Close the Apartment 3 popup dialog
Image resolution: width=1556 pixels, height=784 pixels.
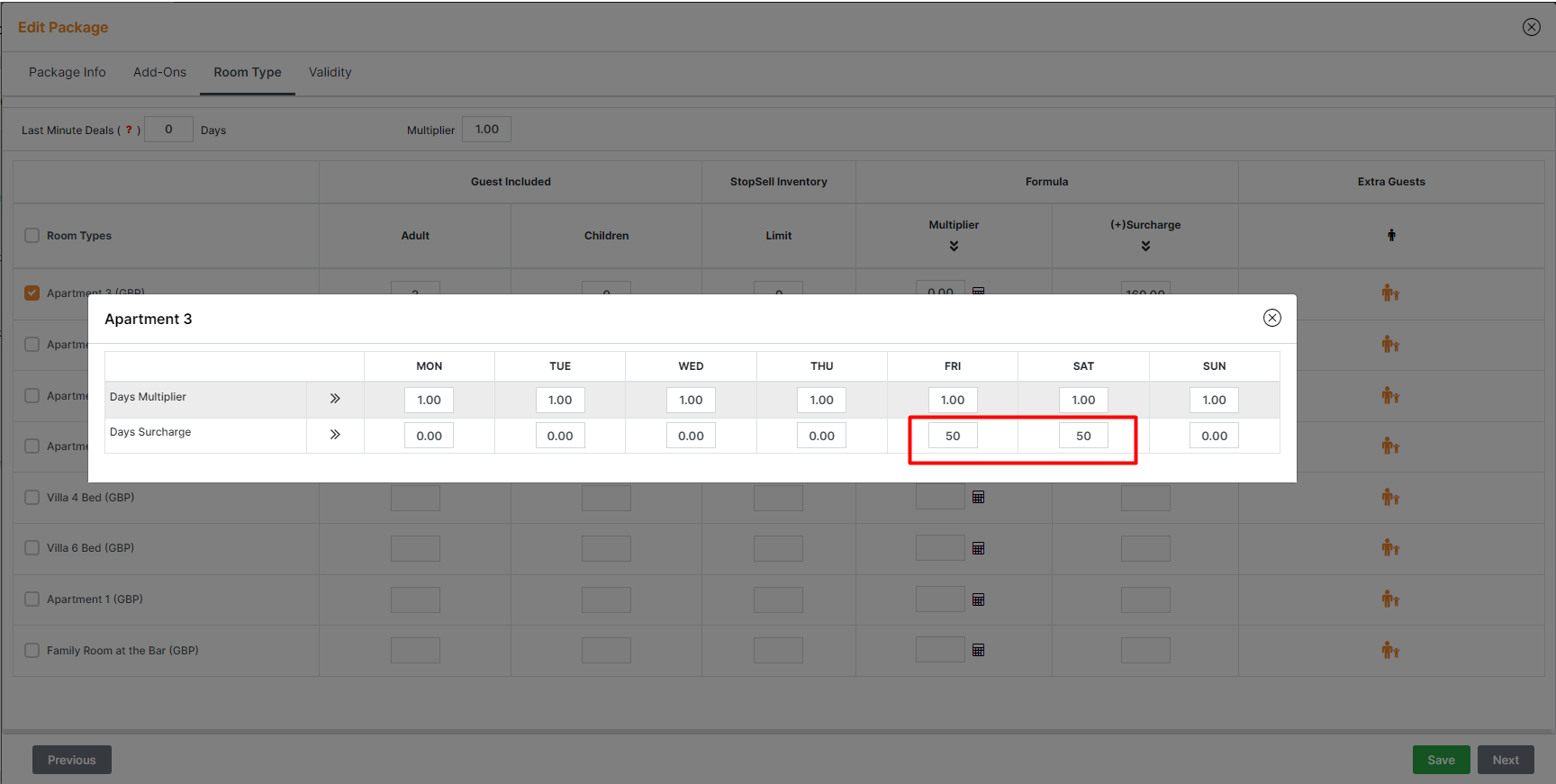1271,318
